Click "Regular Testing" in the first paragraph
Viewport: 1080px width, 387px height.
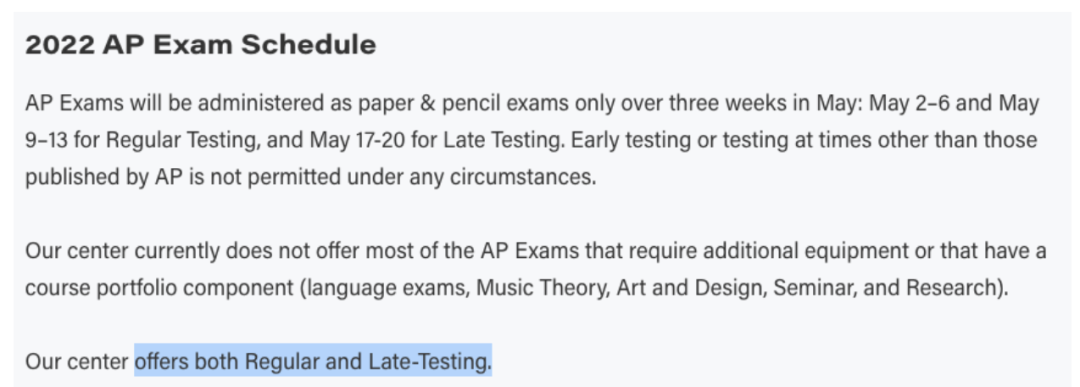pyautogui.click(x=181, y=140)
